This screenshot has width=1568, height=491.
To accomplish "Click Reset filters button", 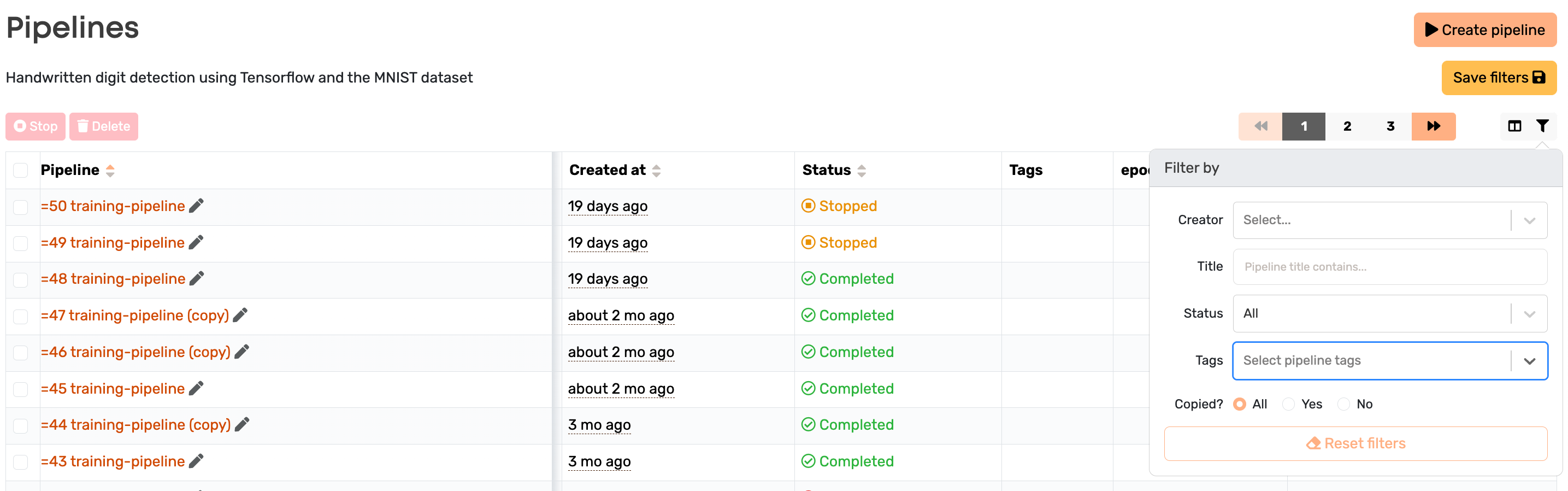I will pos(1355,443).
